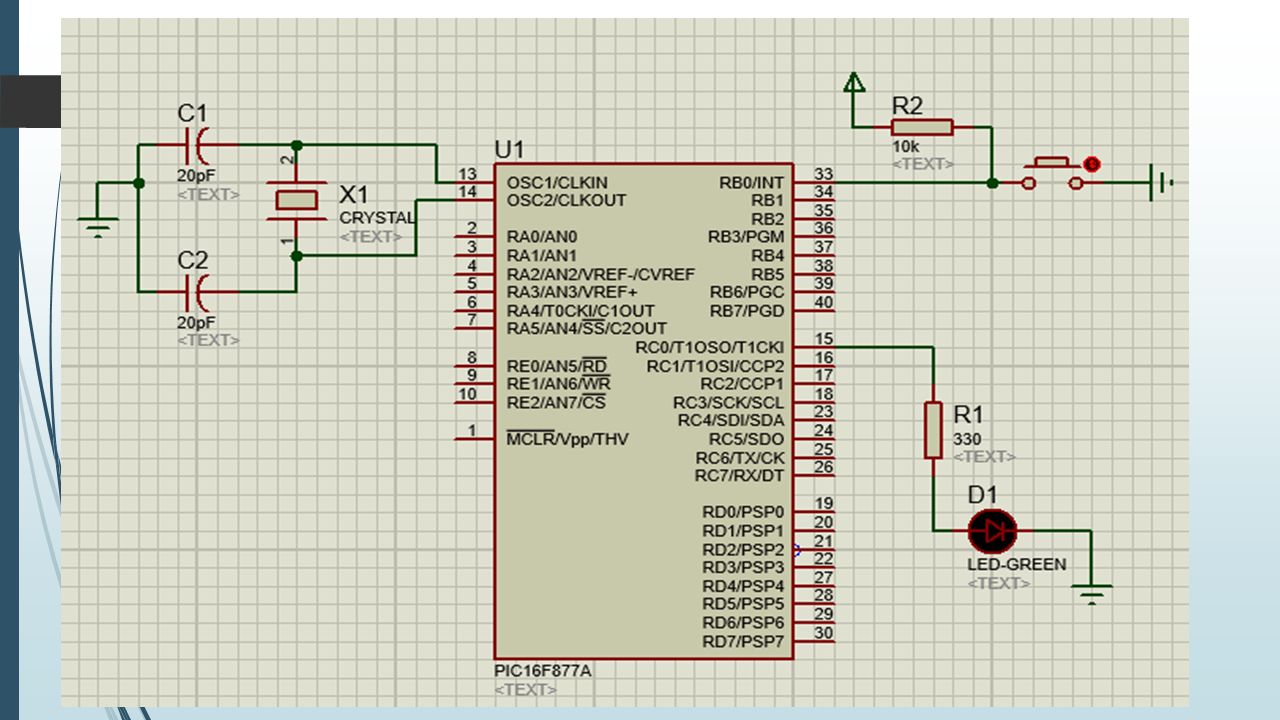Click the PIC16F877A part name

[x=542, y=671]
